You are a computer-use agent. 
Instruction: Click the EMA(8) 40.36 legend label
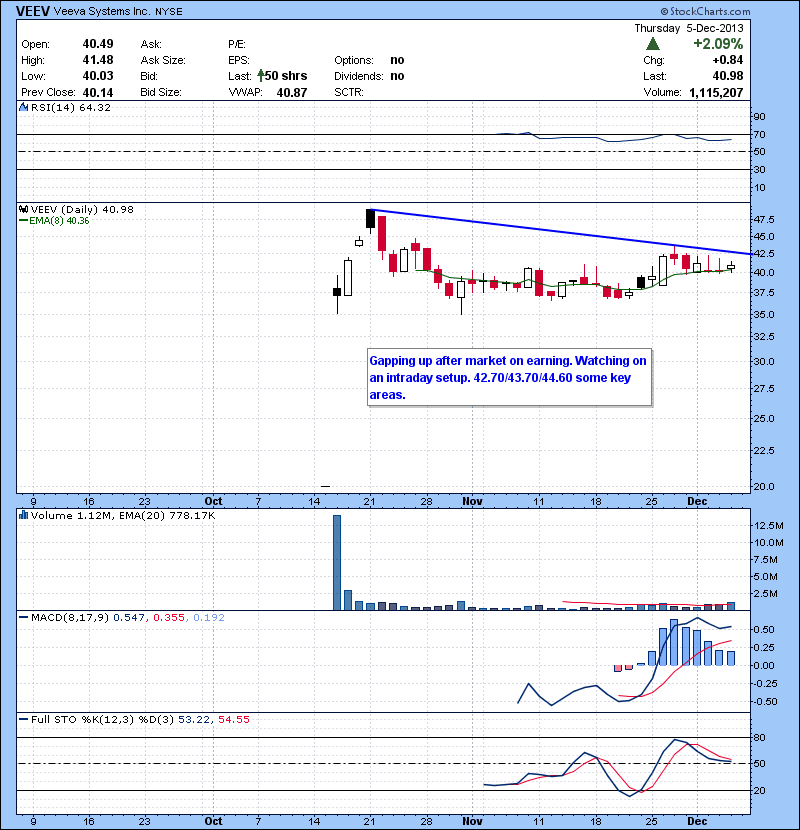tap(59, 221)
